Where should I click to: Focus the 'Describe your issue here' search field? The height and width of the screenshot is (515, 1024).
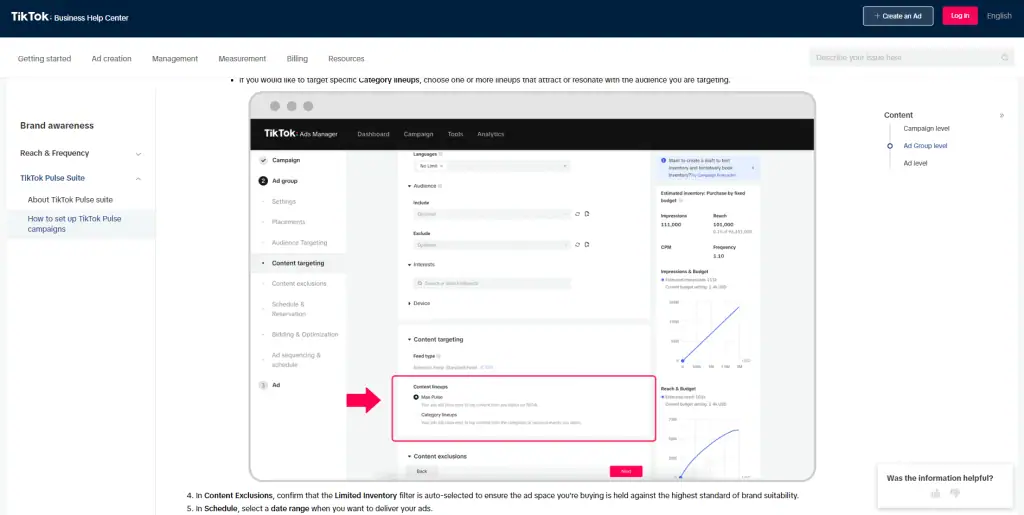click(912, 57)
